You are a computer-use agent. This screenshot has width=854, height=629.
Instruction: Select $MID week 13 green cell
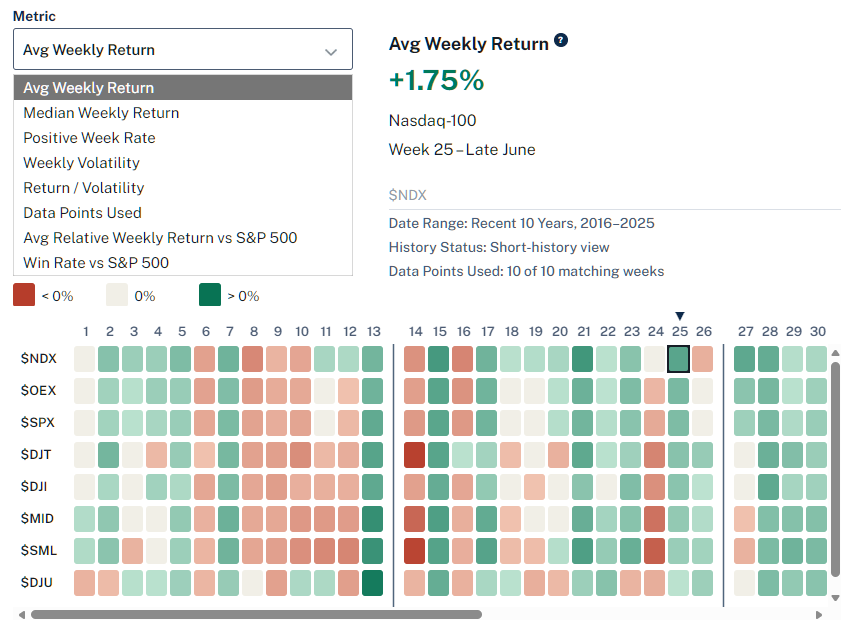pyautogui.click(x=373, y=519)
